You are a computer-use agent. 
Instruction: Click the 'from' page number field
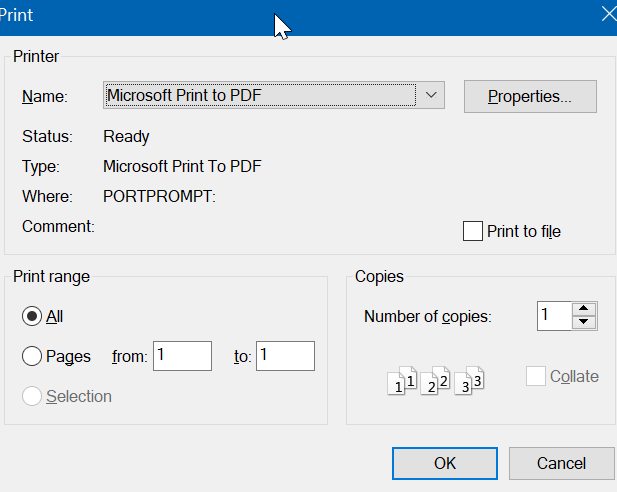click(182, 356)
